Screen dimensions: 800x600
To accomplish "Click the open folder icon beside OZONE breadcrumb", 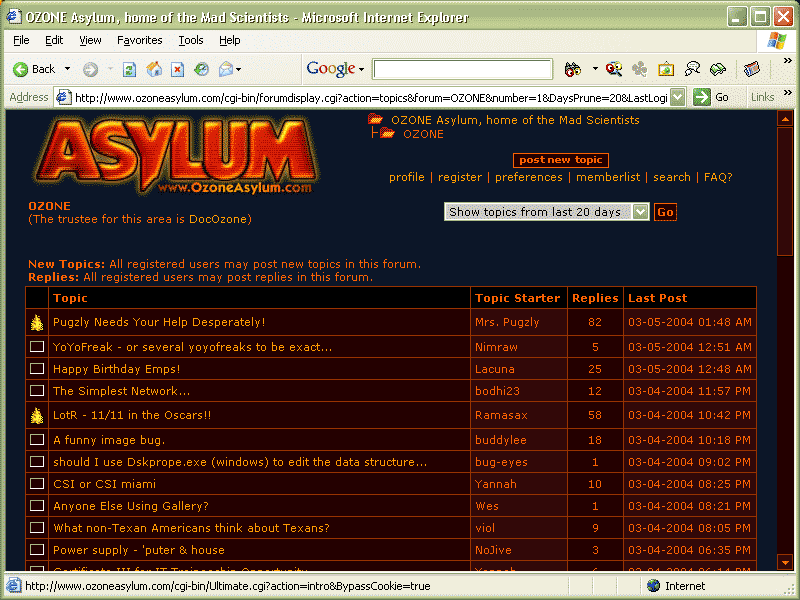I will [388, 134].
